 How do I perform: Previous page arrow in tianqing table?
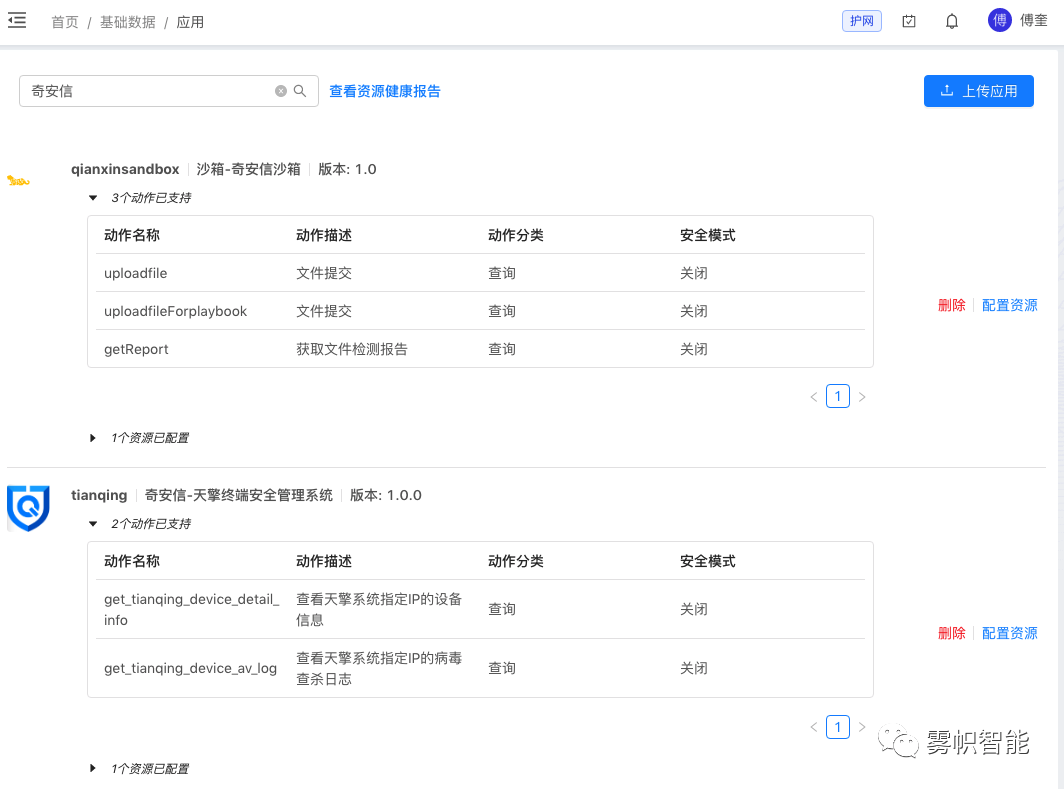point(814,727)
